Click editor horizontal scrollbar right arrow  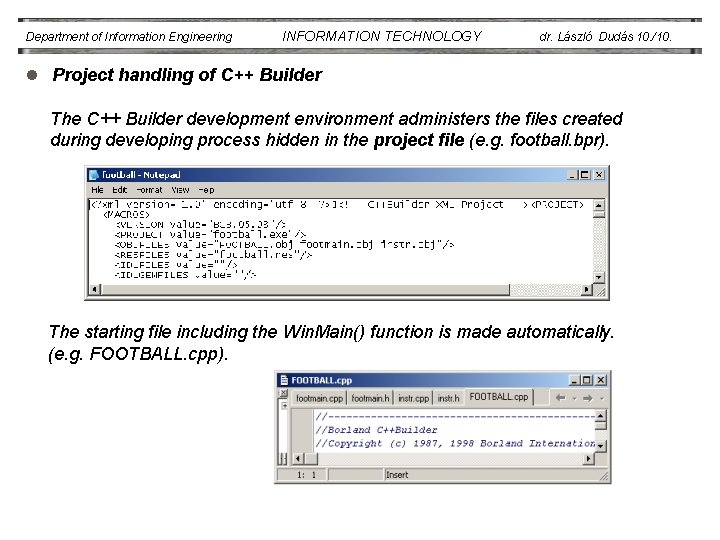click(589, 458)
